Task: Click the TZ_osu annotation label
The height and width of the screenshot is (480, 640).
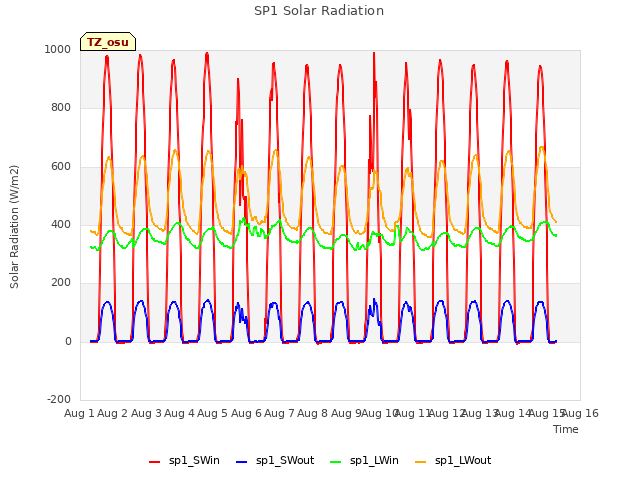Action: 108,42
